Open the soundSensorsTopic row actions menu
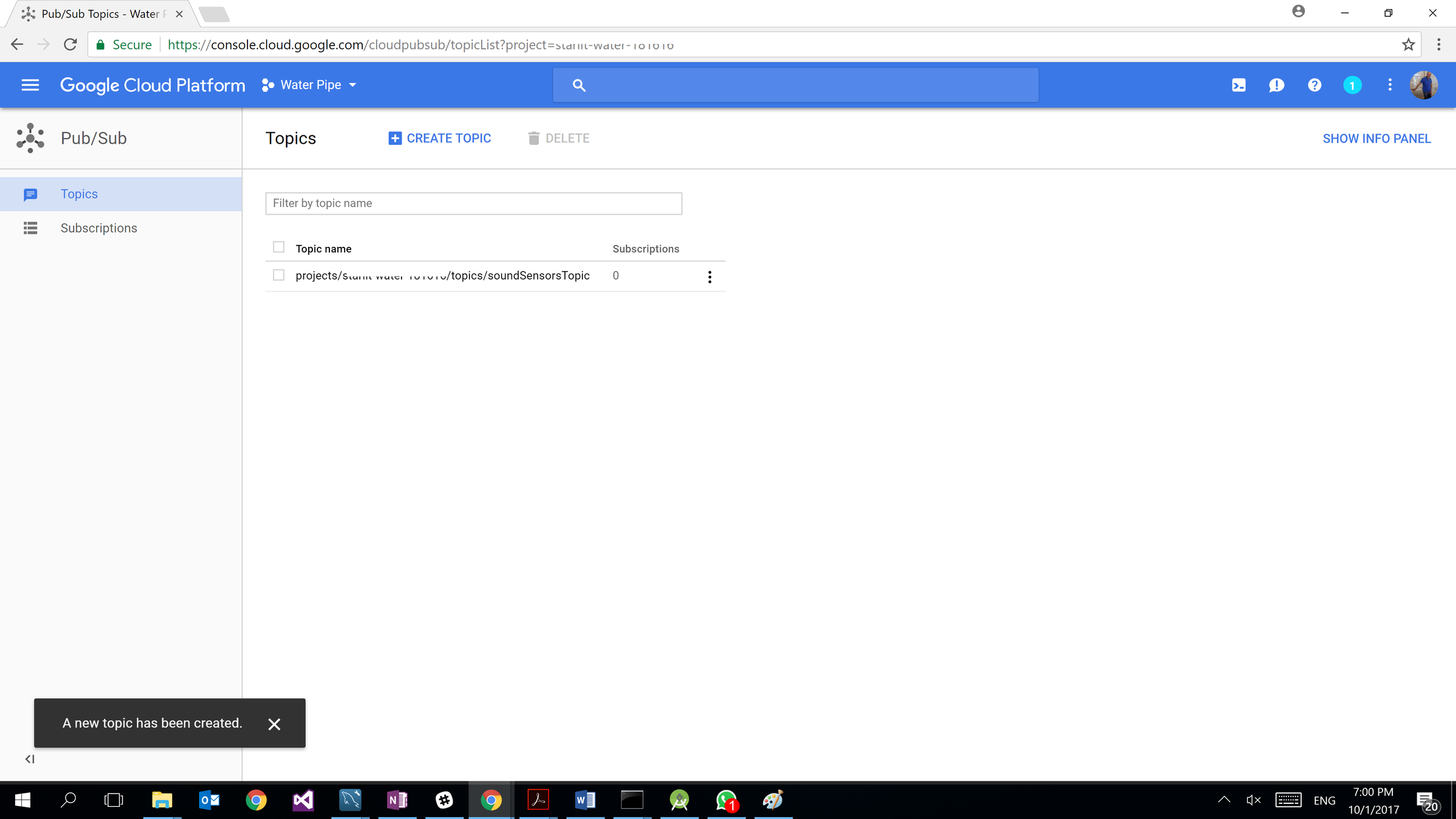Screen dimensions: 1456x819 709,277
